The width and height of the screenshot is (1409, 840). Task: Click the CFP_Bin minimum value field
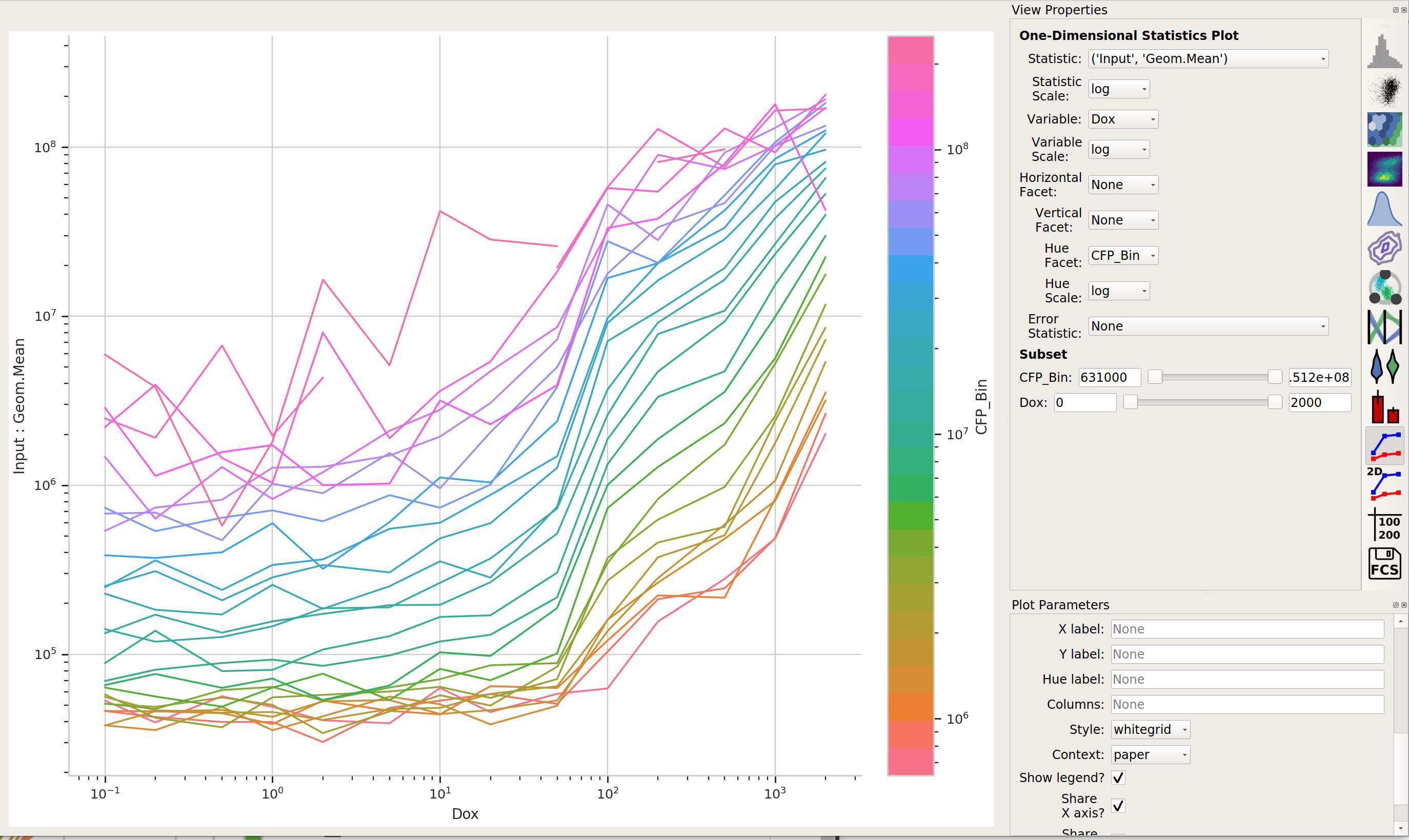[1110, 378]
